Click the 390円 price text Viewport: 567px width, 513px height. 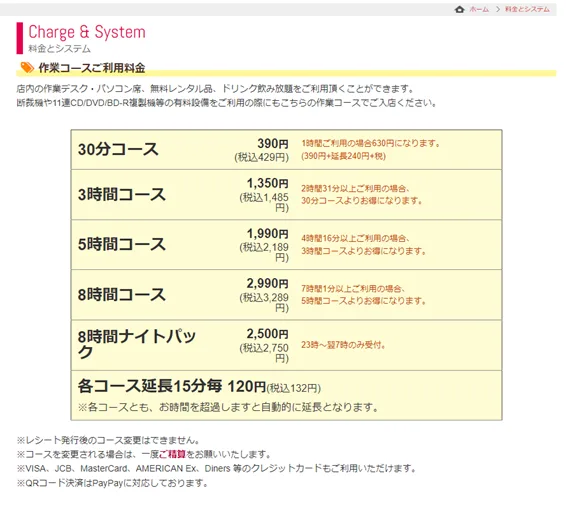coord(273,144)
